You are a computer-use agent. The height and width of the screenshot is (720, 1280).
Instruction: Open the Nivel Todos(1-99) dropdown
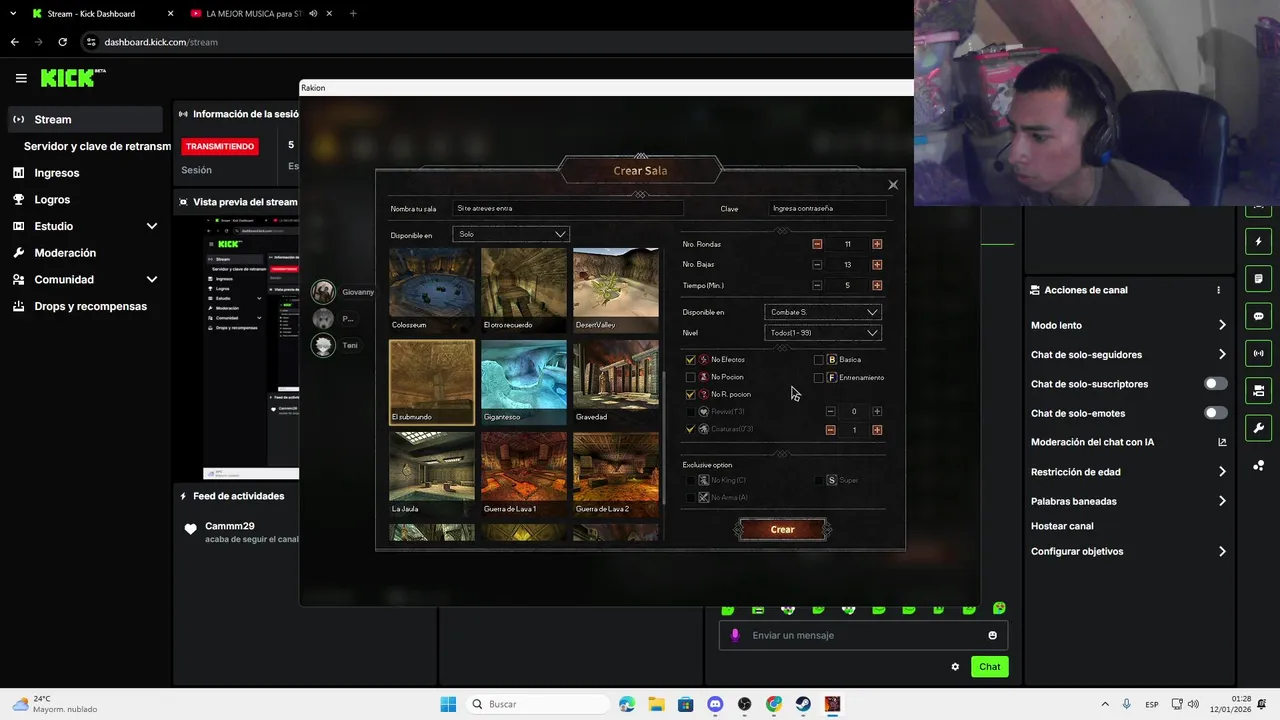(x=823, y=333)
